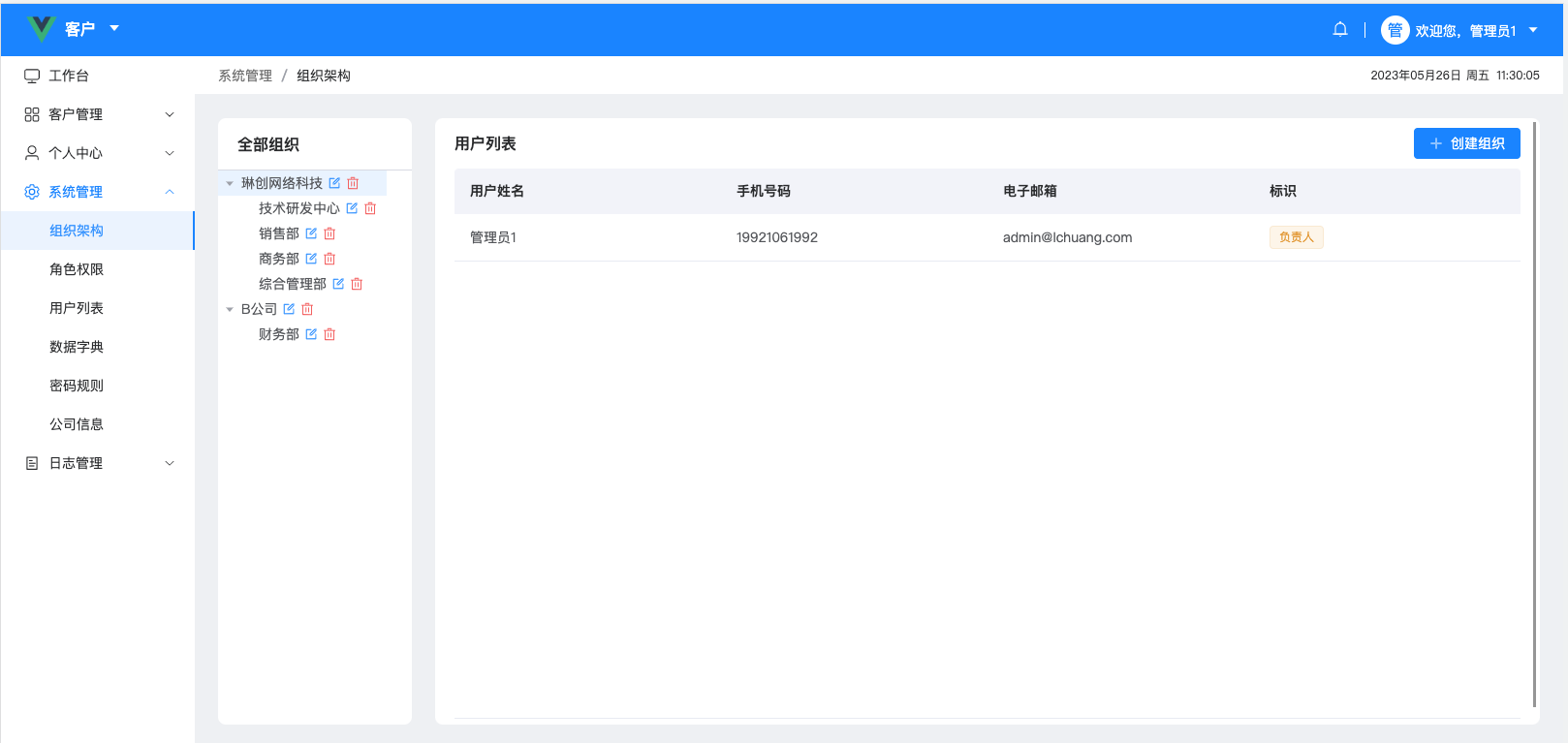Edit 综合管理部 department
Viewport: 1568px width, 743px height.
pyautogui.click(x=338, y=284)
